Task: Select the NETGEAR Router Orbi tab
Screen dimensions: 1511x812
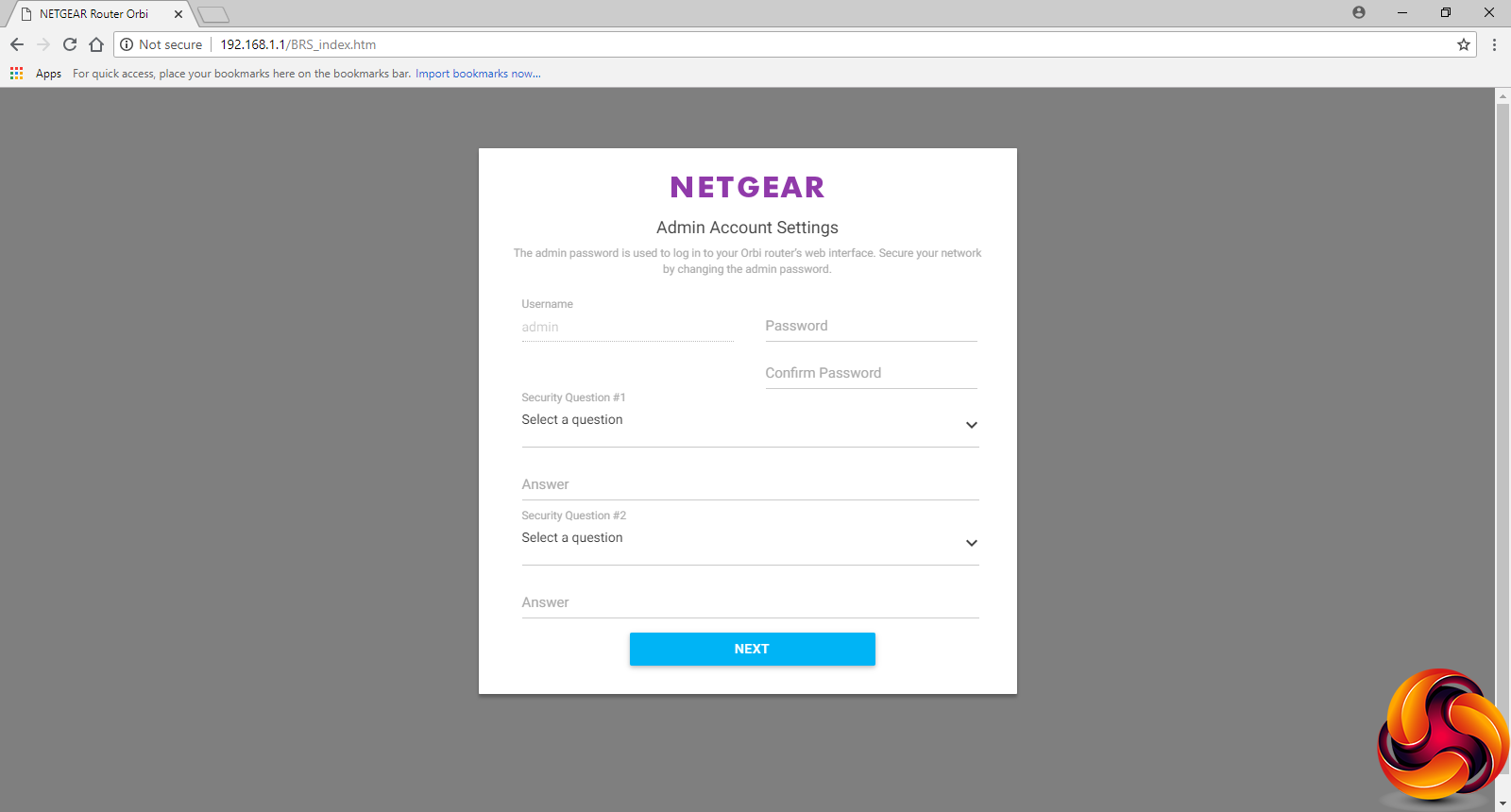Action: [x=94, y=14]
